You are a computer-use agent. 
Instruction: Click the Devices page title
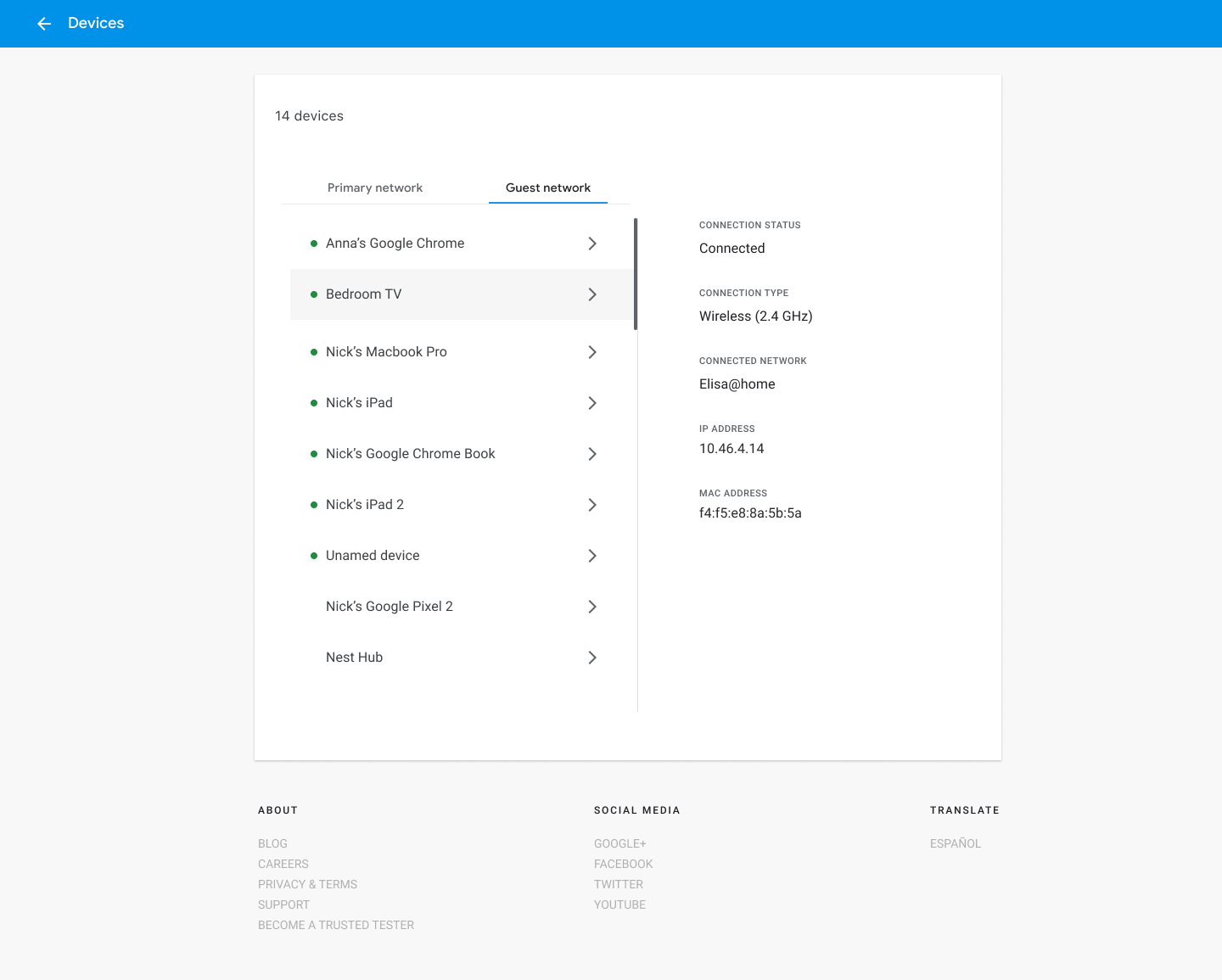(96, 23)
